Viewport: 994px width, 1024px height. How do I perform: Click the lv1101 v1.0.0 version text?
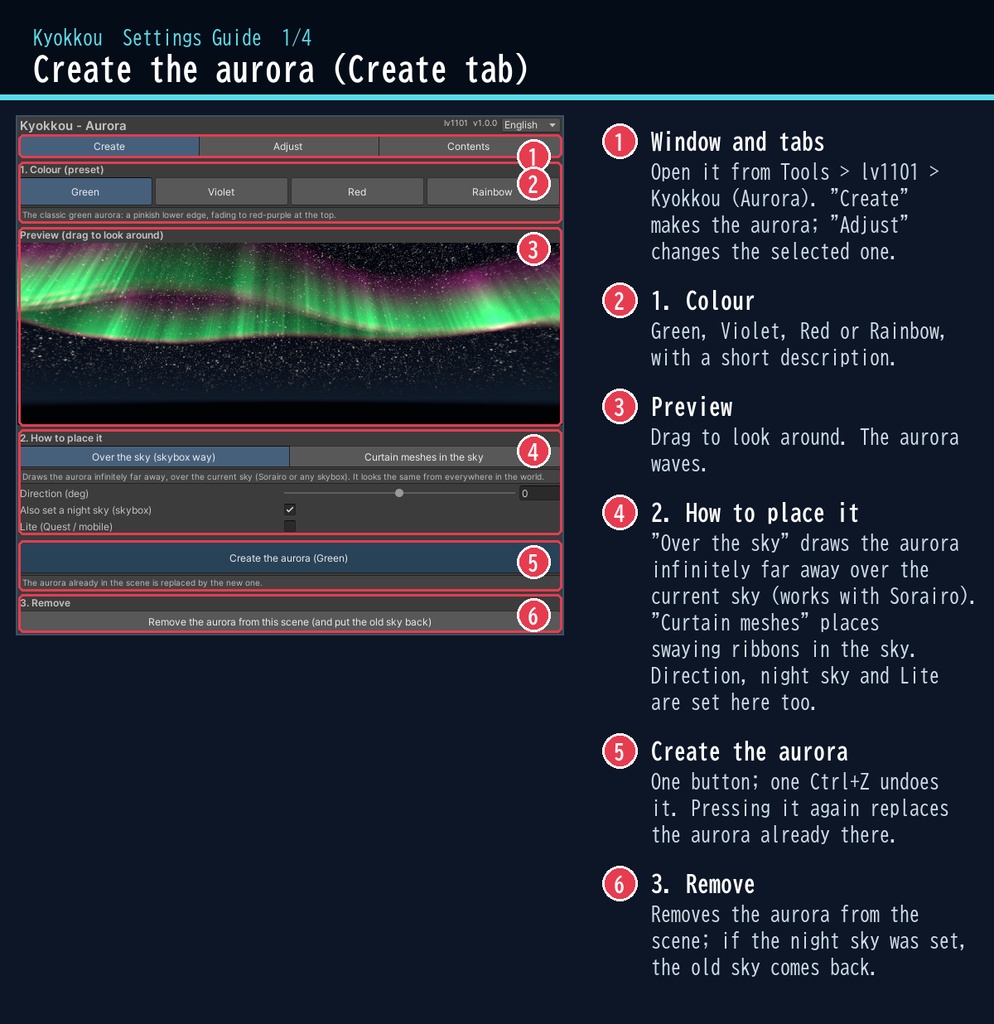pyautogui.click(x=470, y=123)
